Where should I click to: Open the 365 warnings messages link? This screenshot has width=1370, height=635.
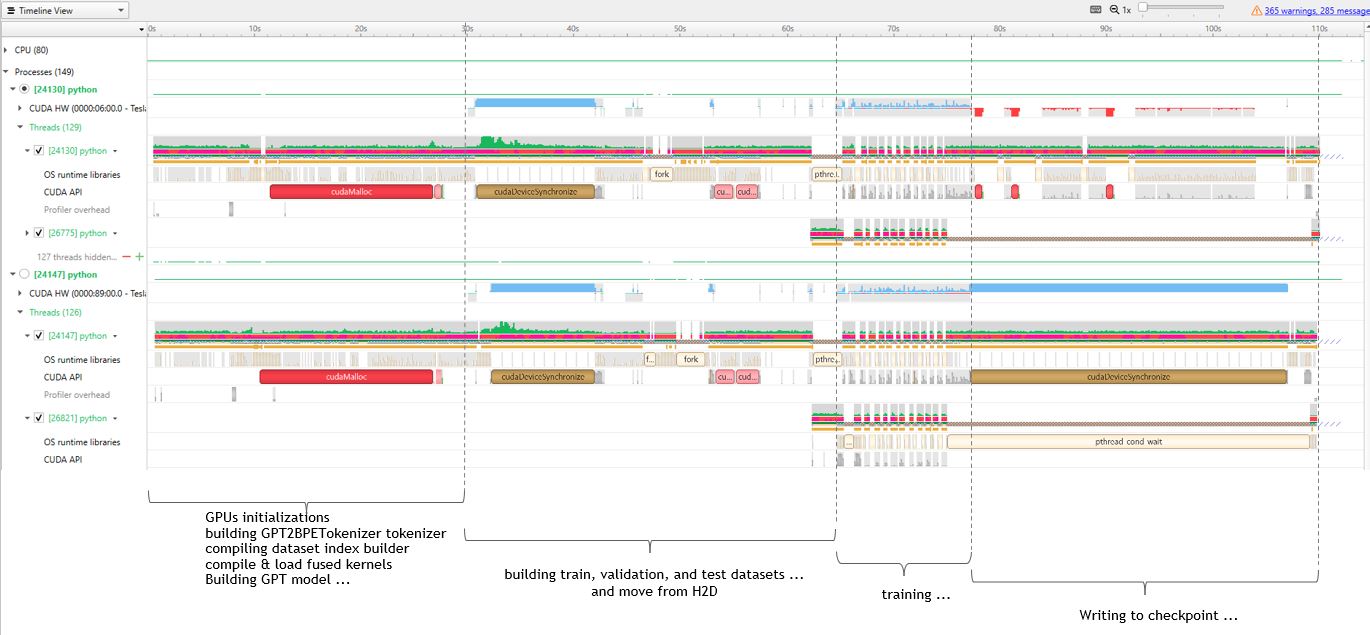[x=1310, y=10]
